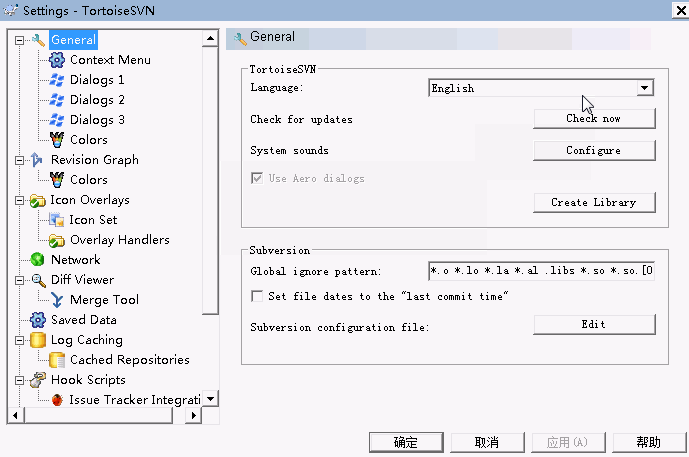Collapse the General tree node
The height and width of the screenshot is (457, 689).
pyautogui.click(x=19, y=40)
